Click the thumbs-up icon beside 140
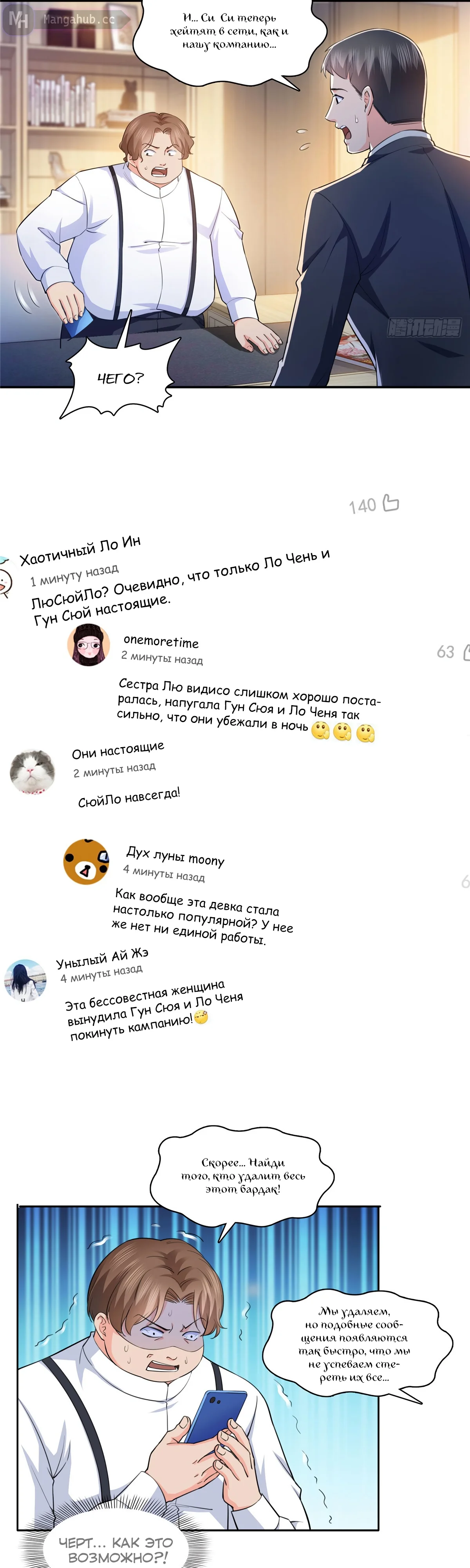 point(390,503)
